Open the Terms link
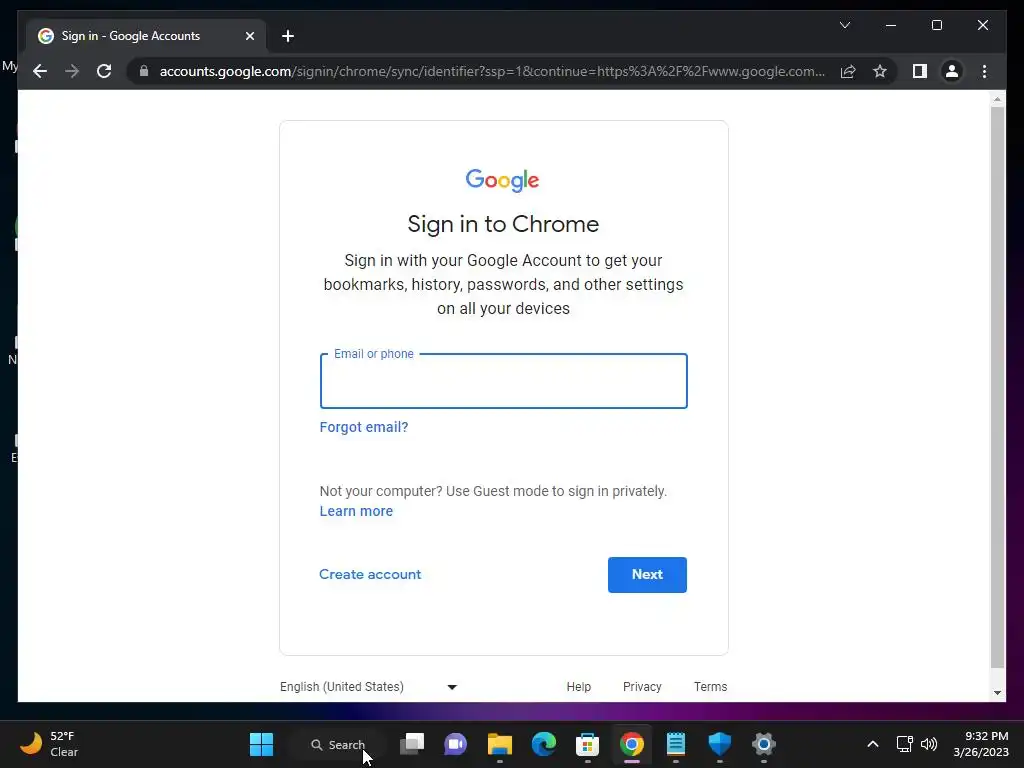The width and height of the screenshot is (1024, 768). [x=711, y=687]
